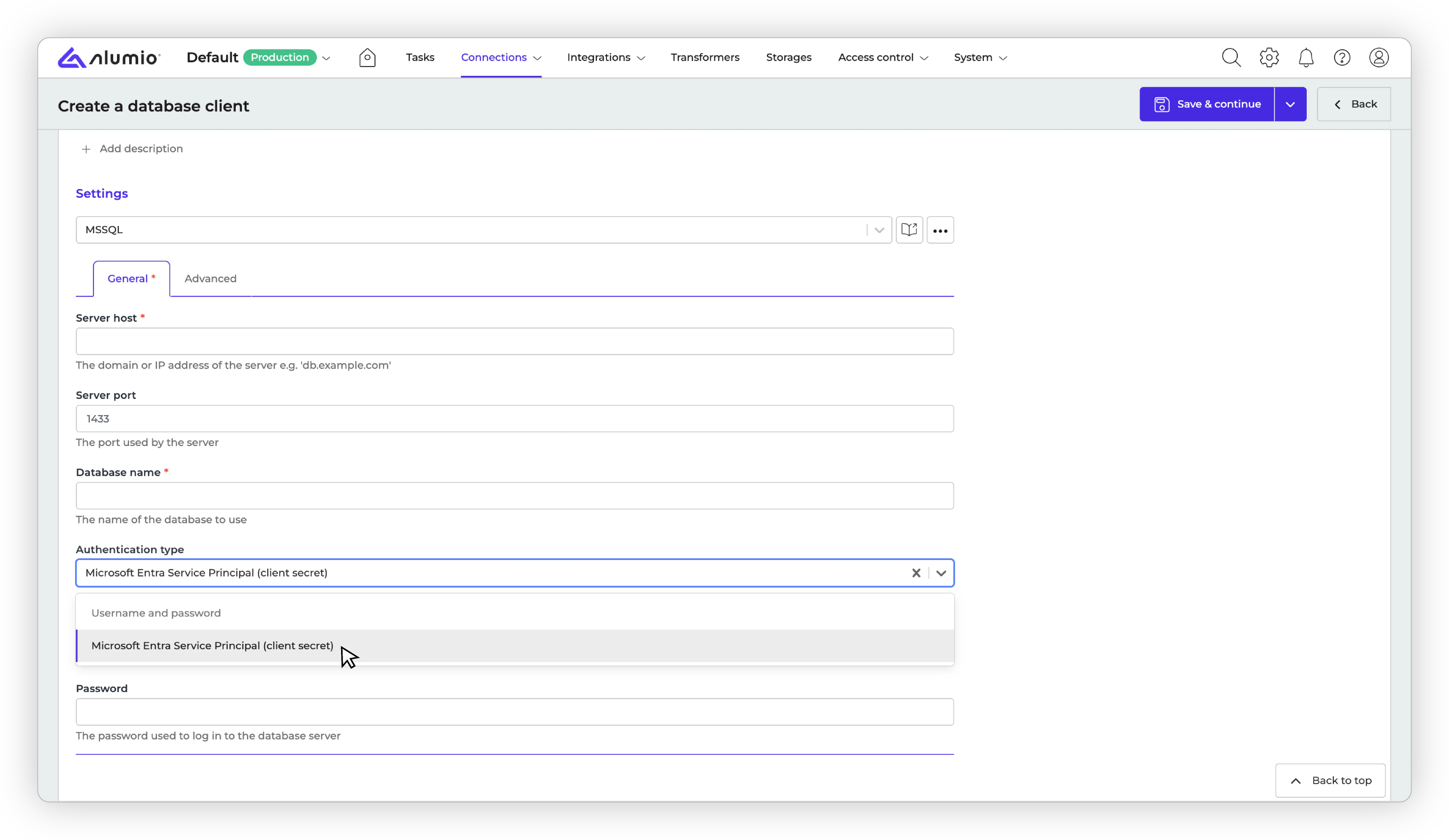Clear the Authentication type selection

pos(916,573)
